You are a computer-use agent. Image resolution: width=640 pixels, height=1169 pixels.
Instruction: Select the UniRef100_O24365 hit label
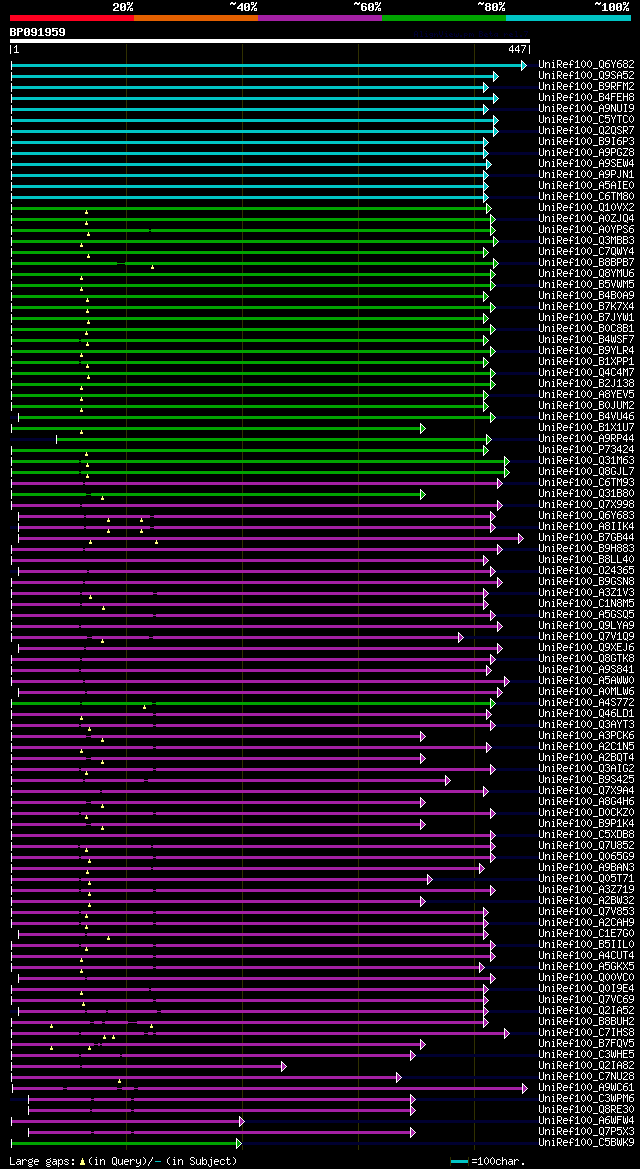coord(586,570)
